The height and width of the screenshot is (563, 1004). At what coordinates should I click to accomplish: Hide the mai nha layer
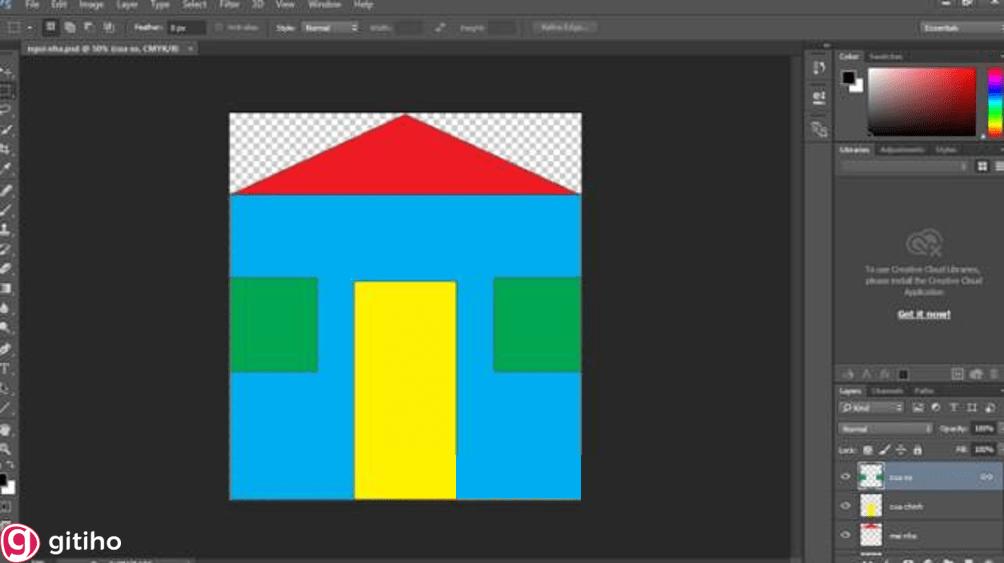[845, 535]
